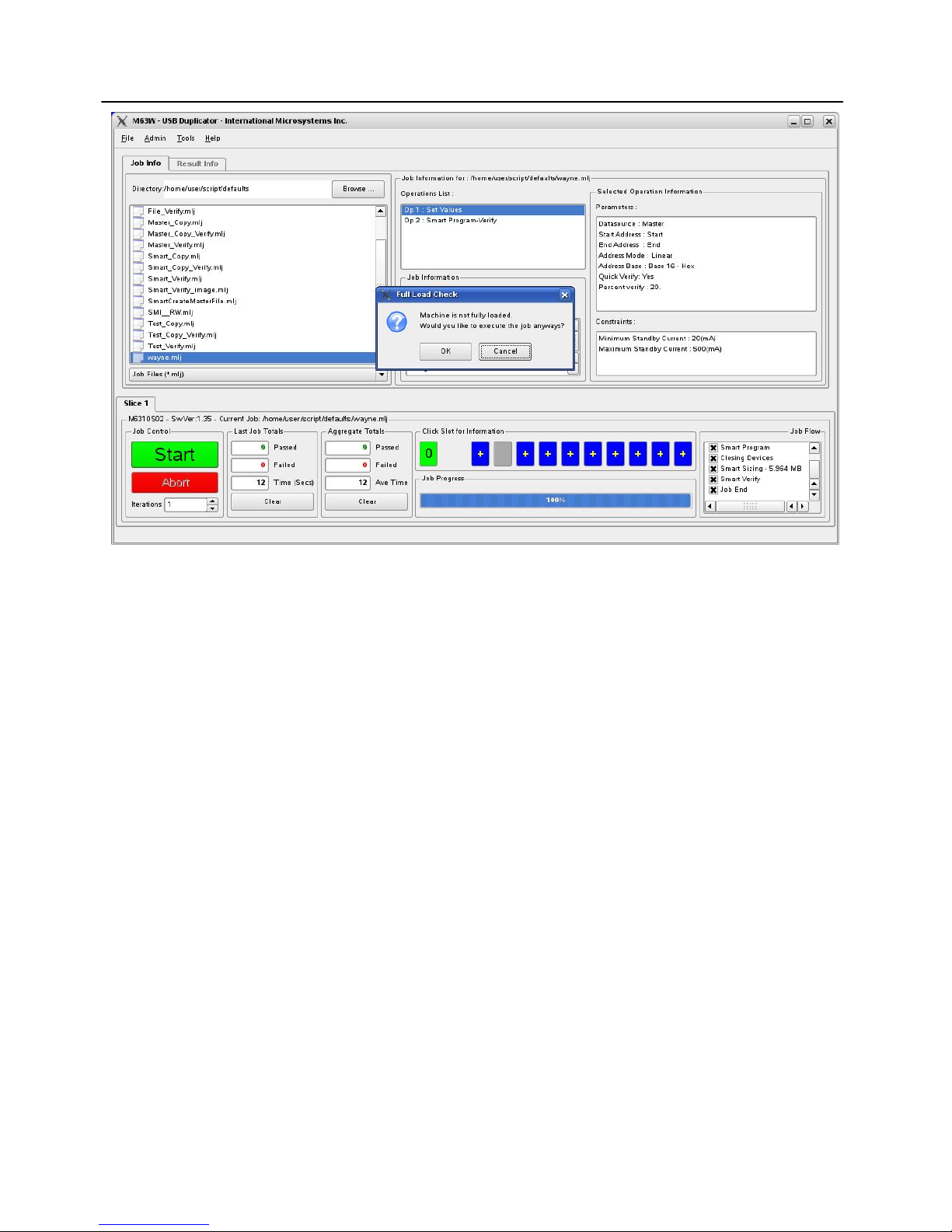952x1232 pixels.
Task: Open the Job Files (*.mlj) filter dropdown
Action: point(382,375)
